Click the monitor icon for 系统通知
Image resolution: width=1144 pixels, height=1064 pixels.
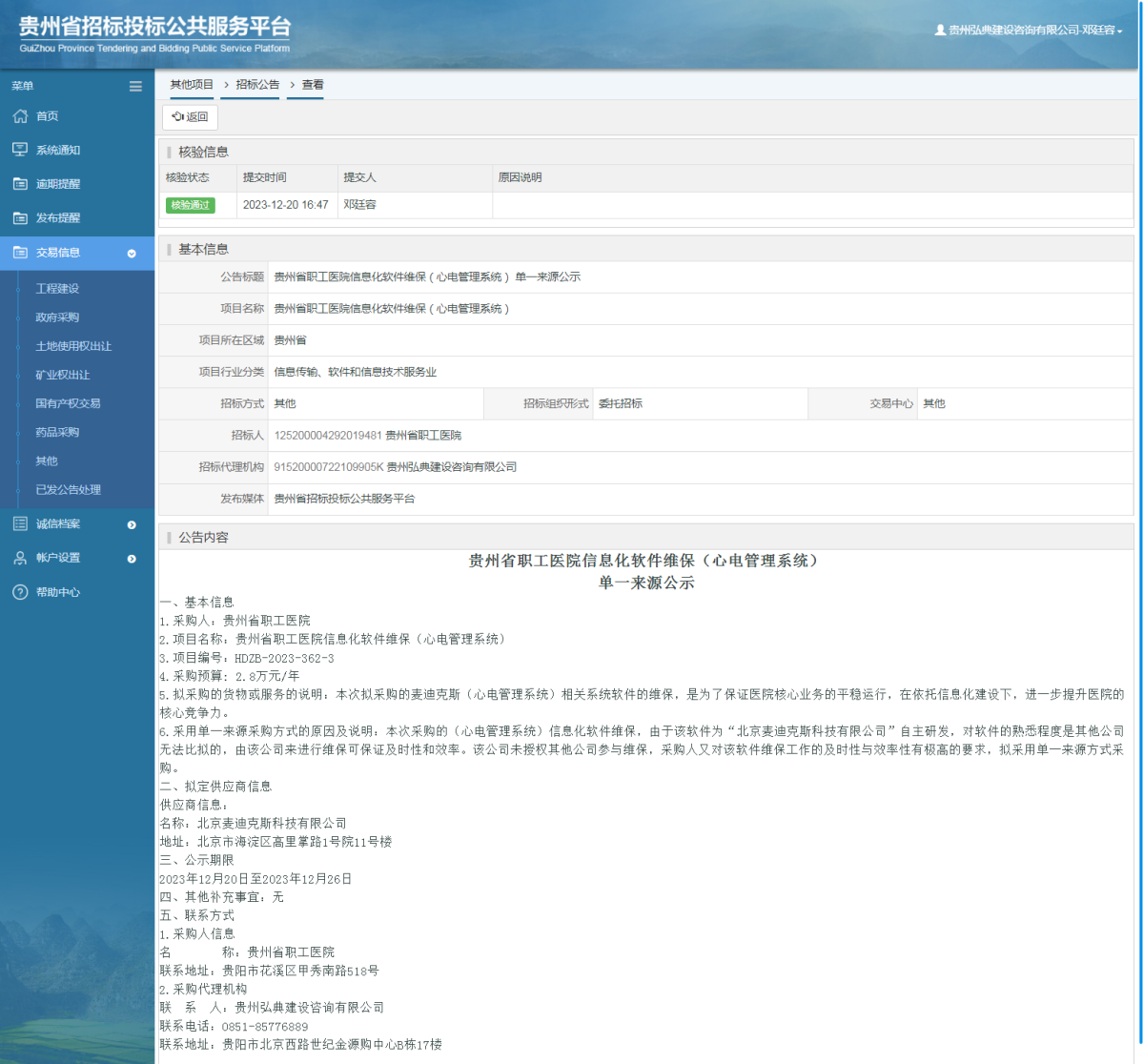pos(20,150)
